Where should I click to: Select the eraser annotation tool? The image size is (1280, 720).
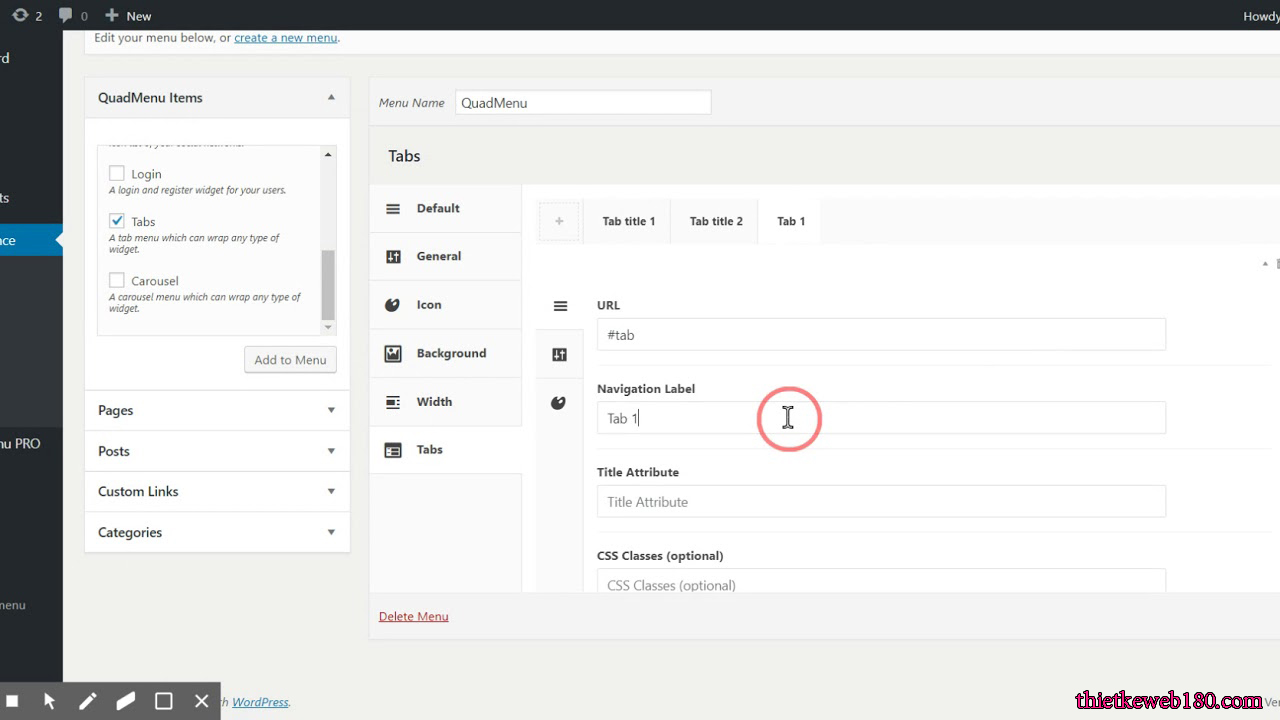(125, 700)
